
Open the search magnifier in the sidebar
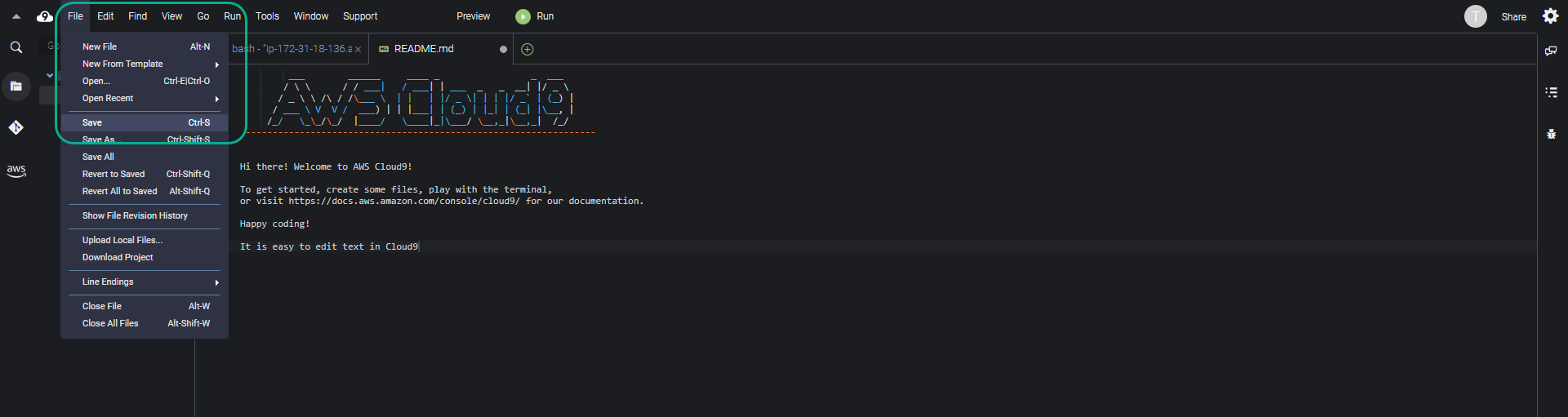coord(16,48)
